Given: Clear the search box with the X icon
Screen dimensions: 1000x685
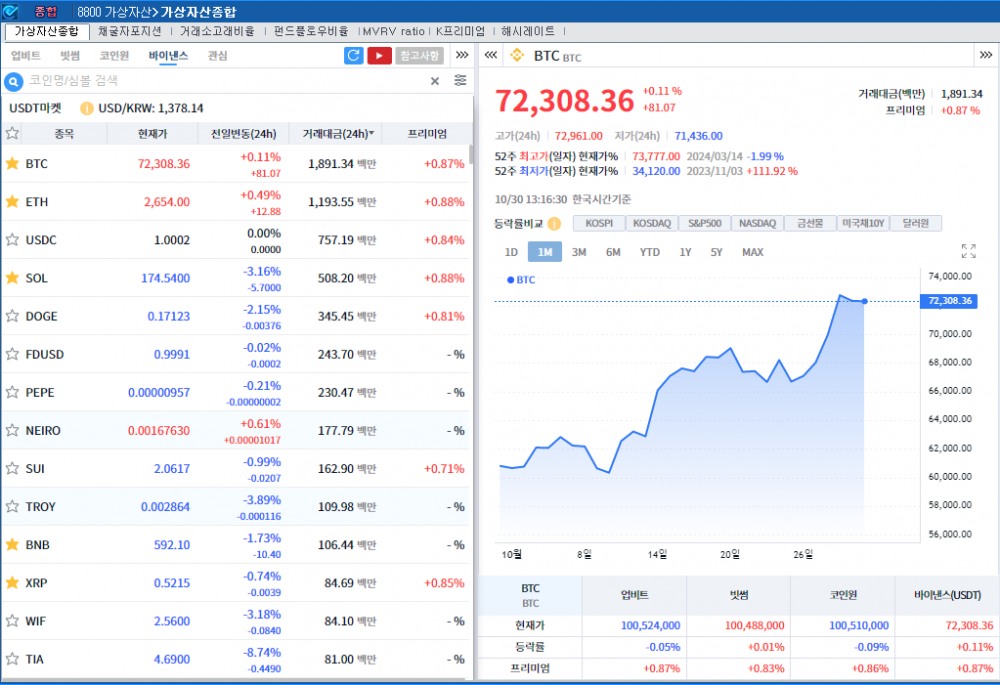Looking at the screenshot, I should 434,80.
